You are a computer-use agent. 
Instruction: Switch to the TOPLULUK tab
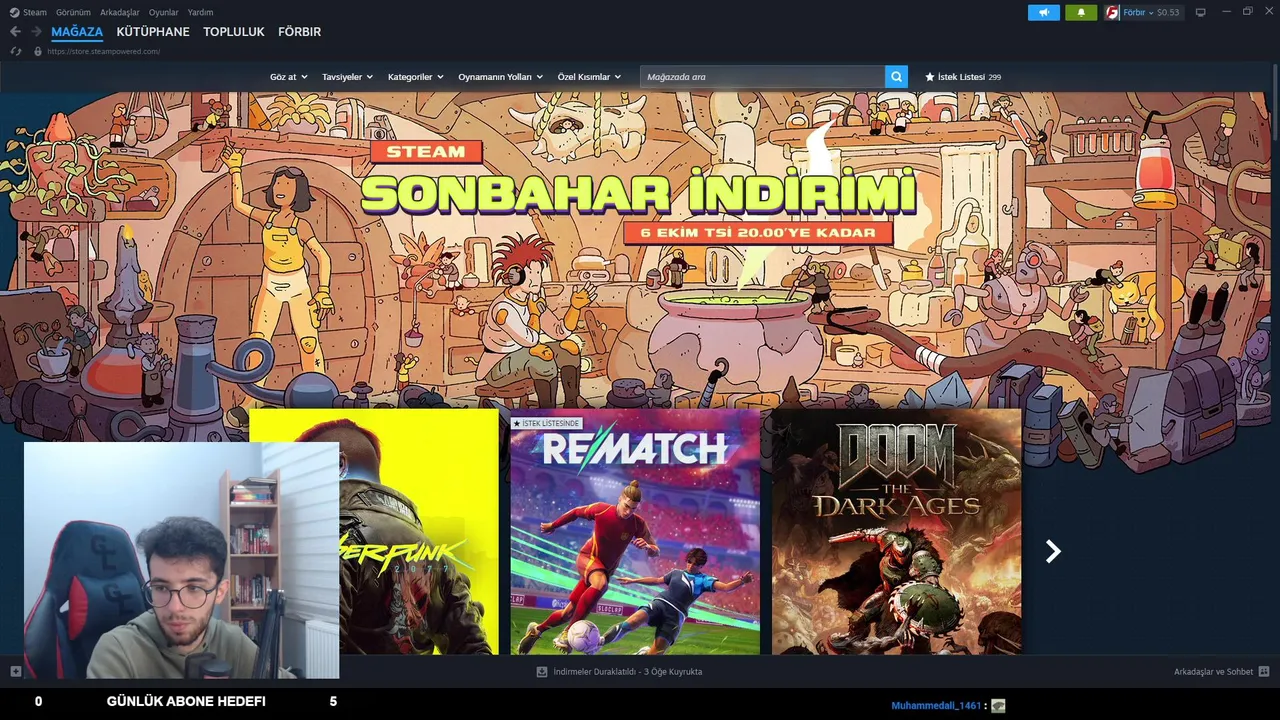(234, 32)
